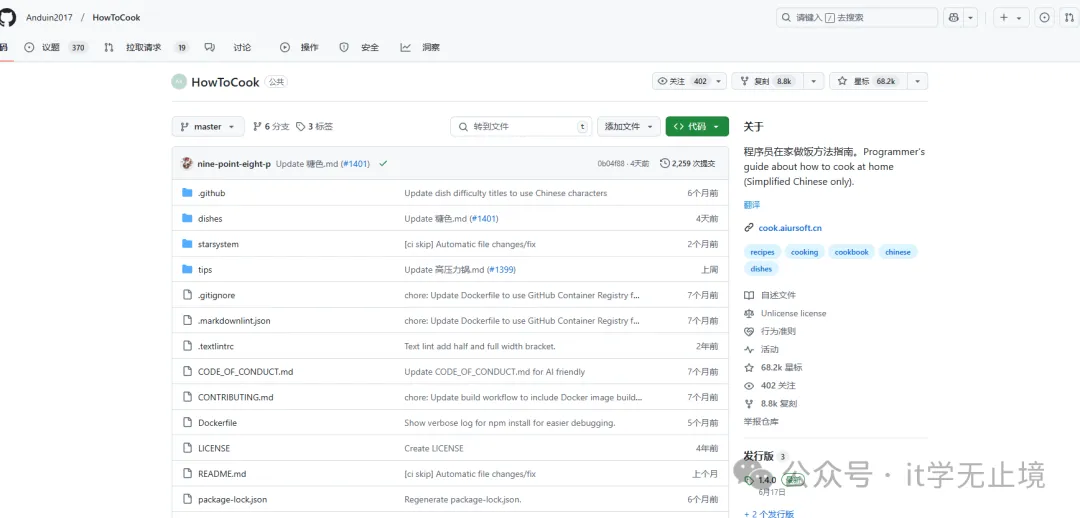Click the GitHub logo icon

coord(7,17)
